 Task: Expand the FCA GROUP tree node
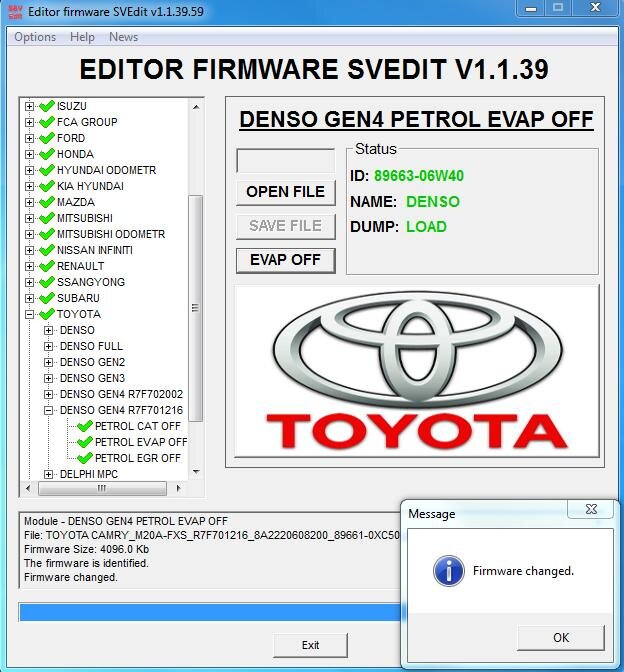[x=29, y=123]
